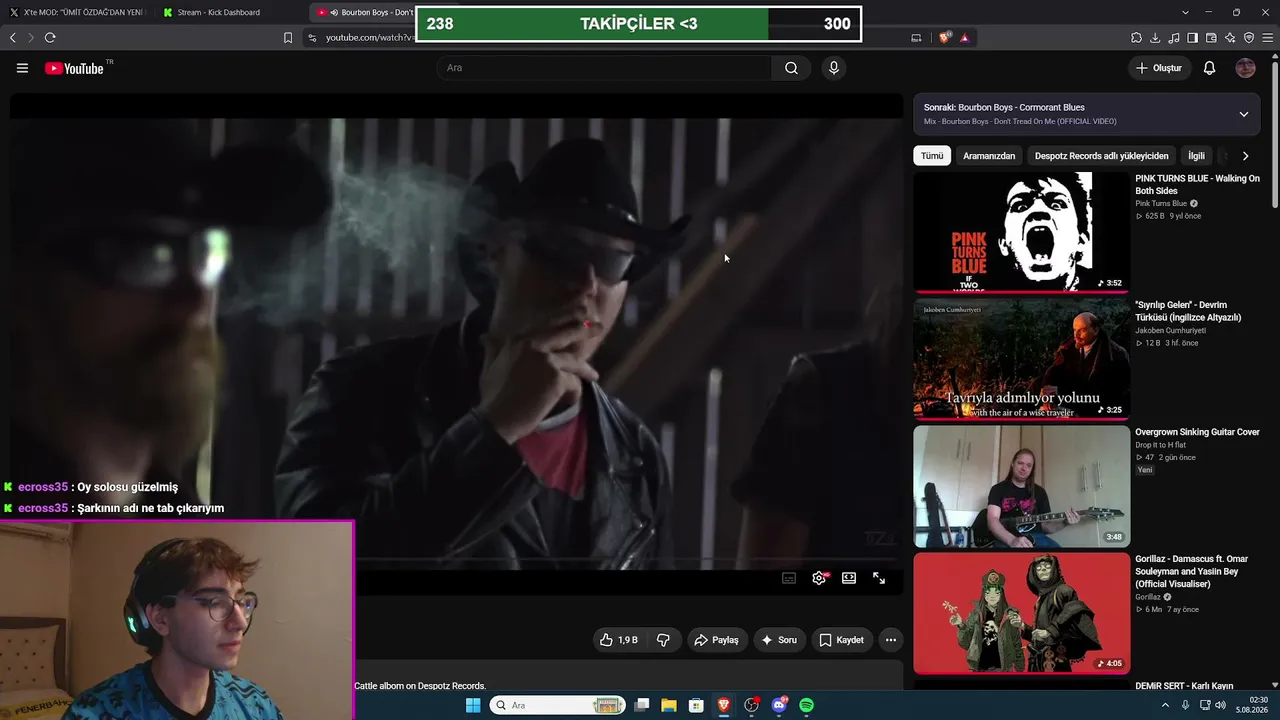1280x720 pixels.
Task: Click the YouTube search magnifier button
Action: pos(791,68)
